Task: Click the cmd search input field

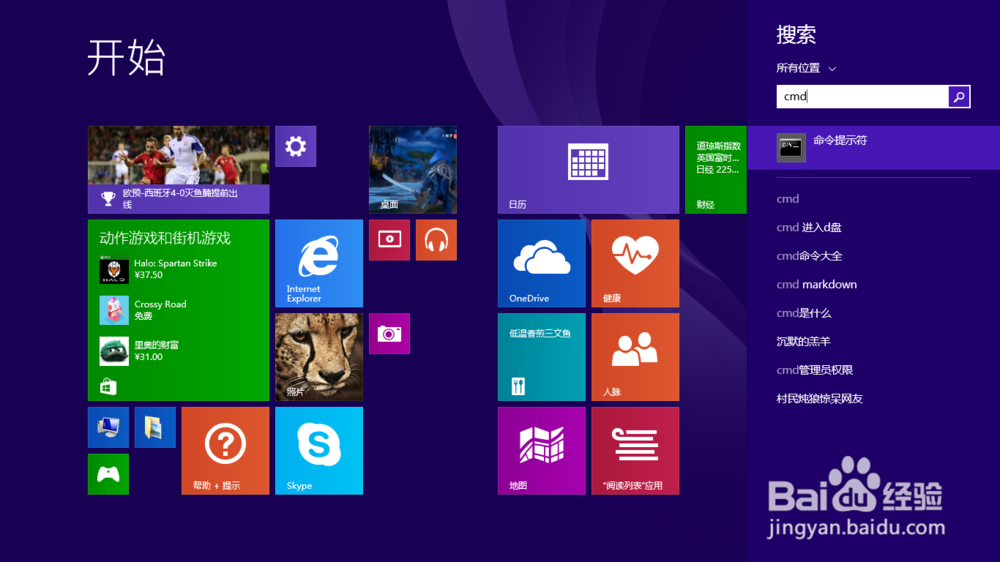Action: tap(862, 96)
